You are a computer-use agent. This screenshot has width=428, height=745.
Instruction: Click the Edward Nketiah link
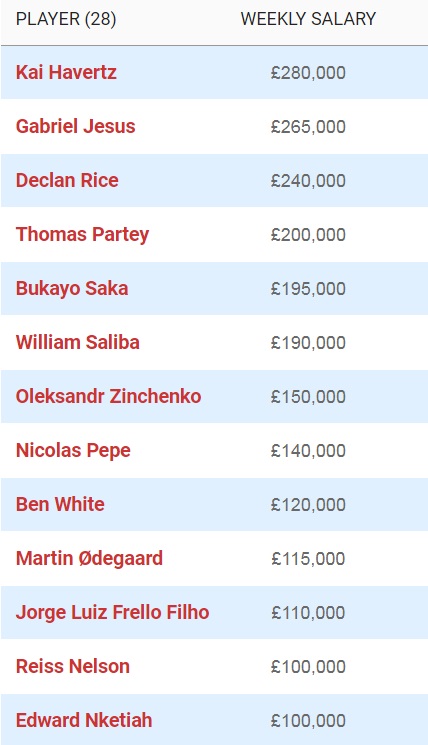click(84, 721)
